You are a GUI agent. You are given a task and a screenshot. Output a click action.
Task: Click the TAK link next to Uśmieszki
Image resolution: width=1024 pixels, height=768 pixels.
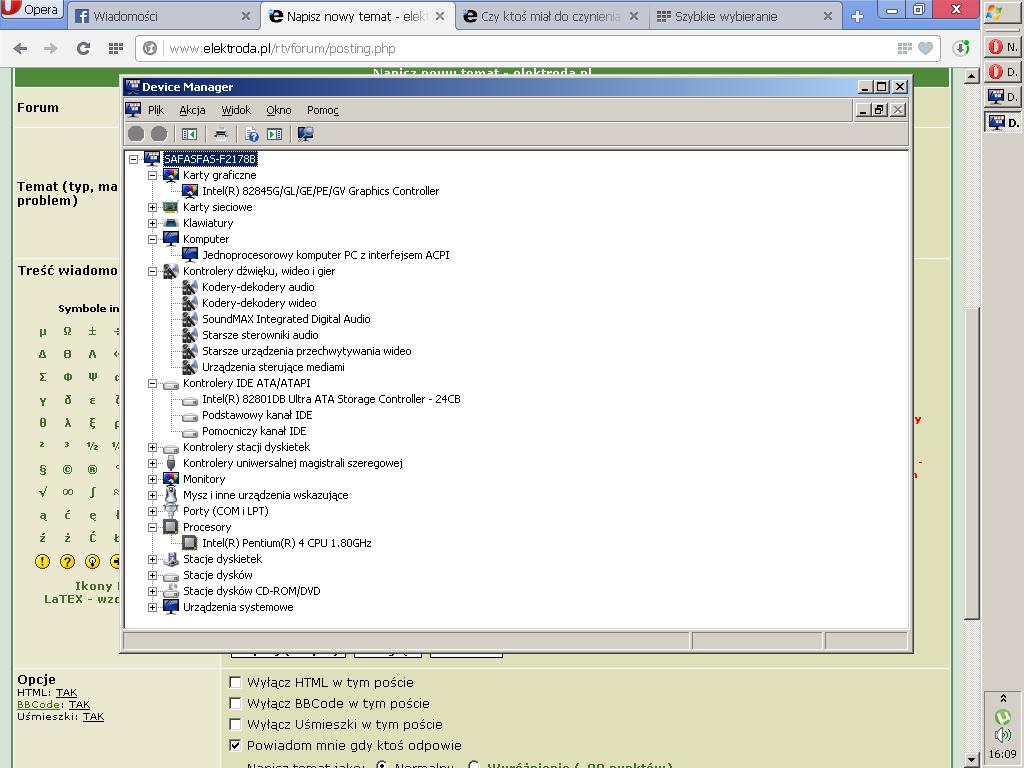[93, 716]
